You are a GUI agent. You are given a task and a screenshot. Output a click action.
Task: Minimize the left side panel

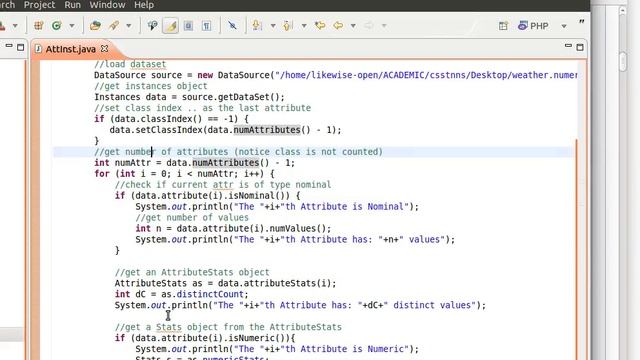point(9,46)
